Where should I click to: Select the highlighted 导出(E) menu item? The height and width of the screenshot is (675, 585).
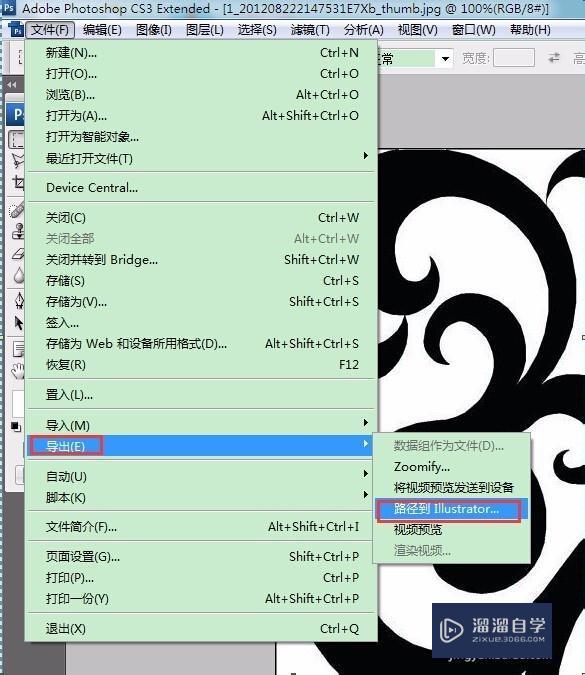click(202, 446)
